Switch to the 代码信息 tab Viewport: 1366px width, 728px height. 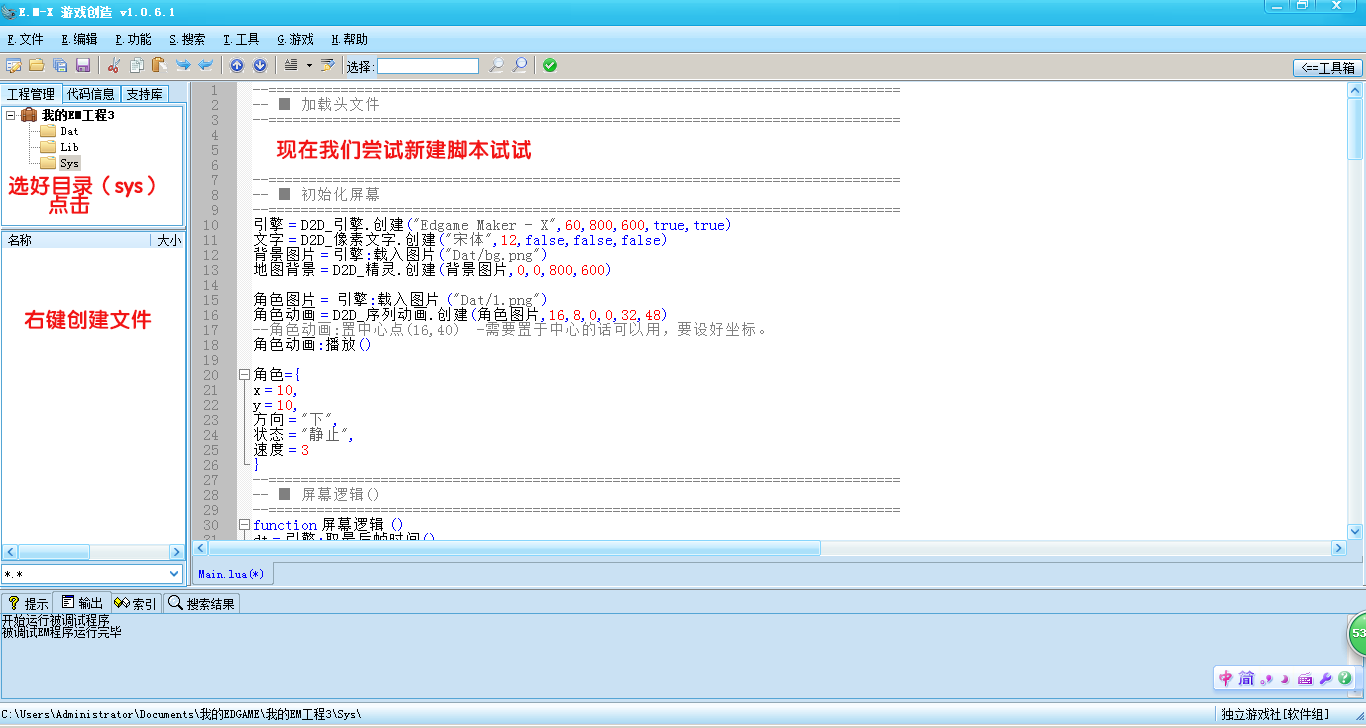(x=91, y=94)
